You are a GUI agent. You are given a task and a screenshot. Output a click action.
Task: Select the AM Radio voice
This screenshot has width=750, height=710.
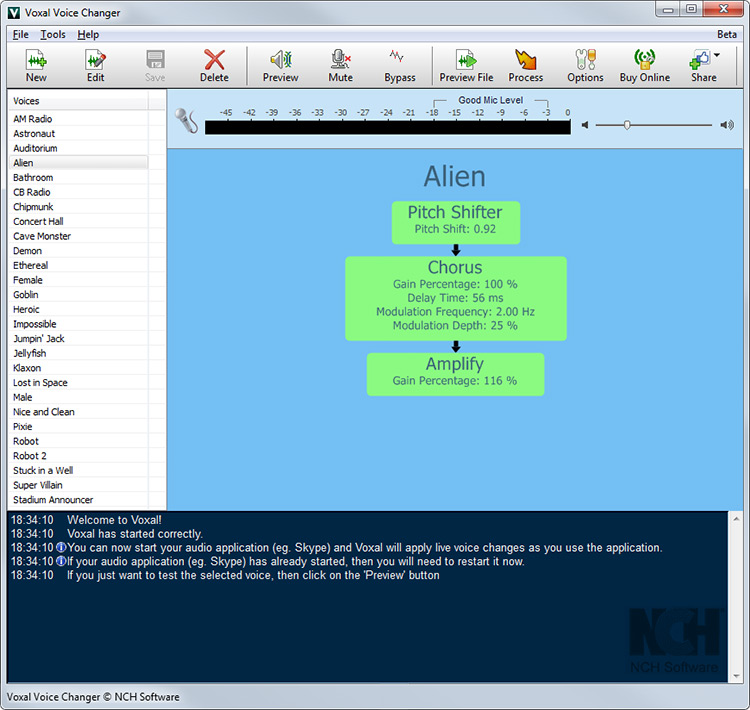pyautogui.click(x=78, y=119)
